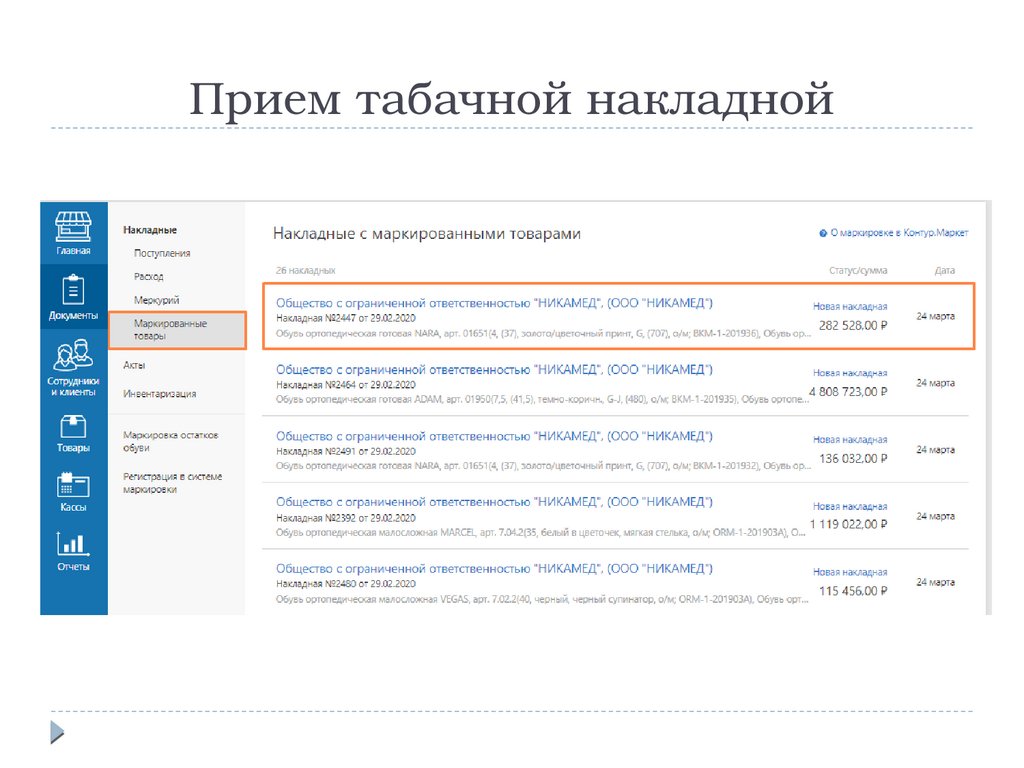Click Новая накладная status for 1 119 022,00
Viewport: 1024px width, 768px height.
pyautogui.click(x=850, y=506)
